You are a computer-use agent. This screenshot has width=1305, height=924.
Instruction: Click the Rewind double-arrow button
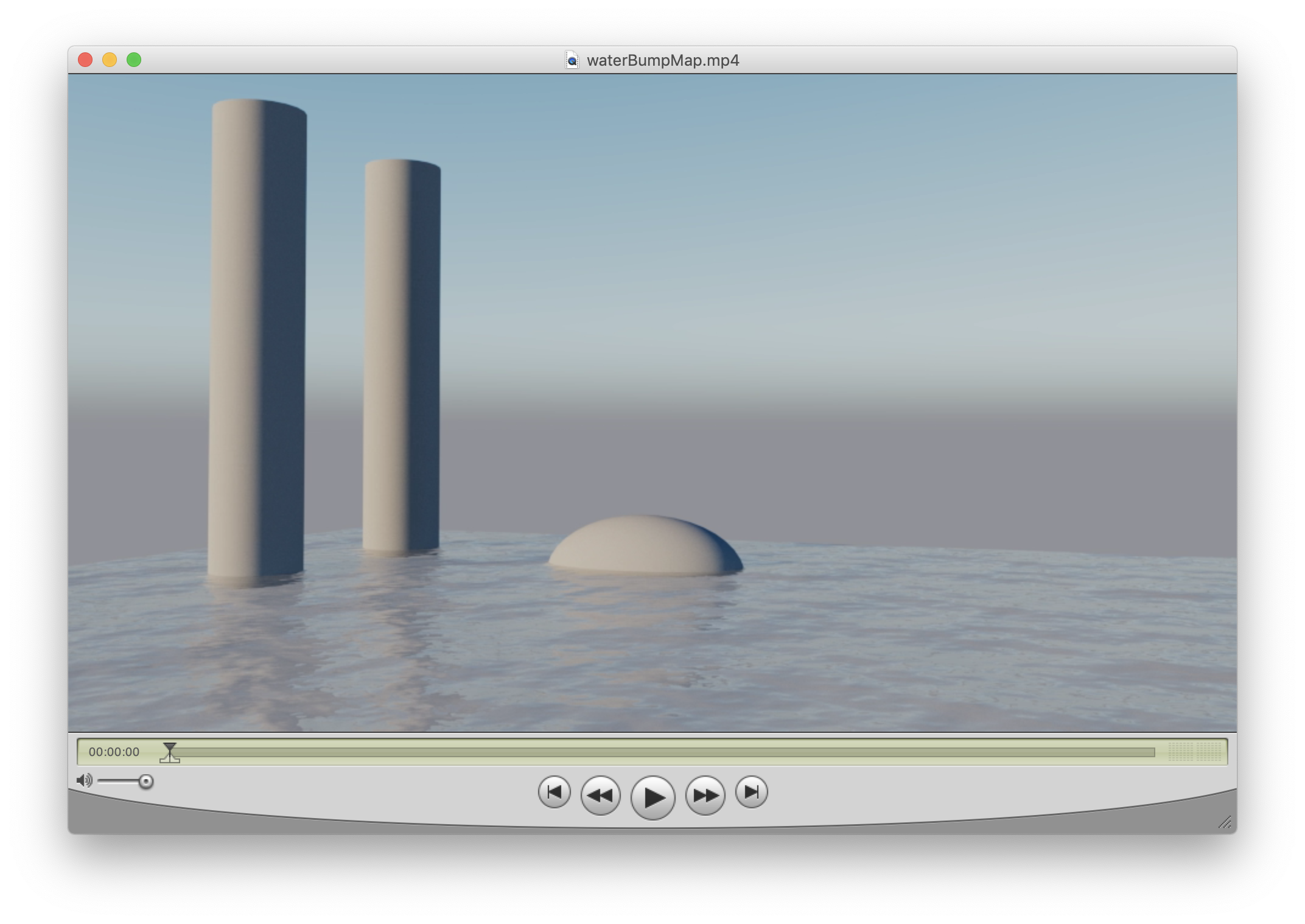600,795
